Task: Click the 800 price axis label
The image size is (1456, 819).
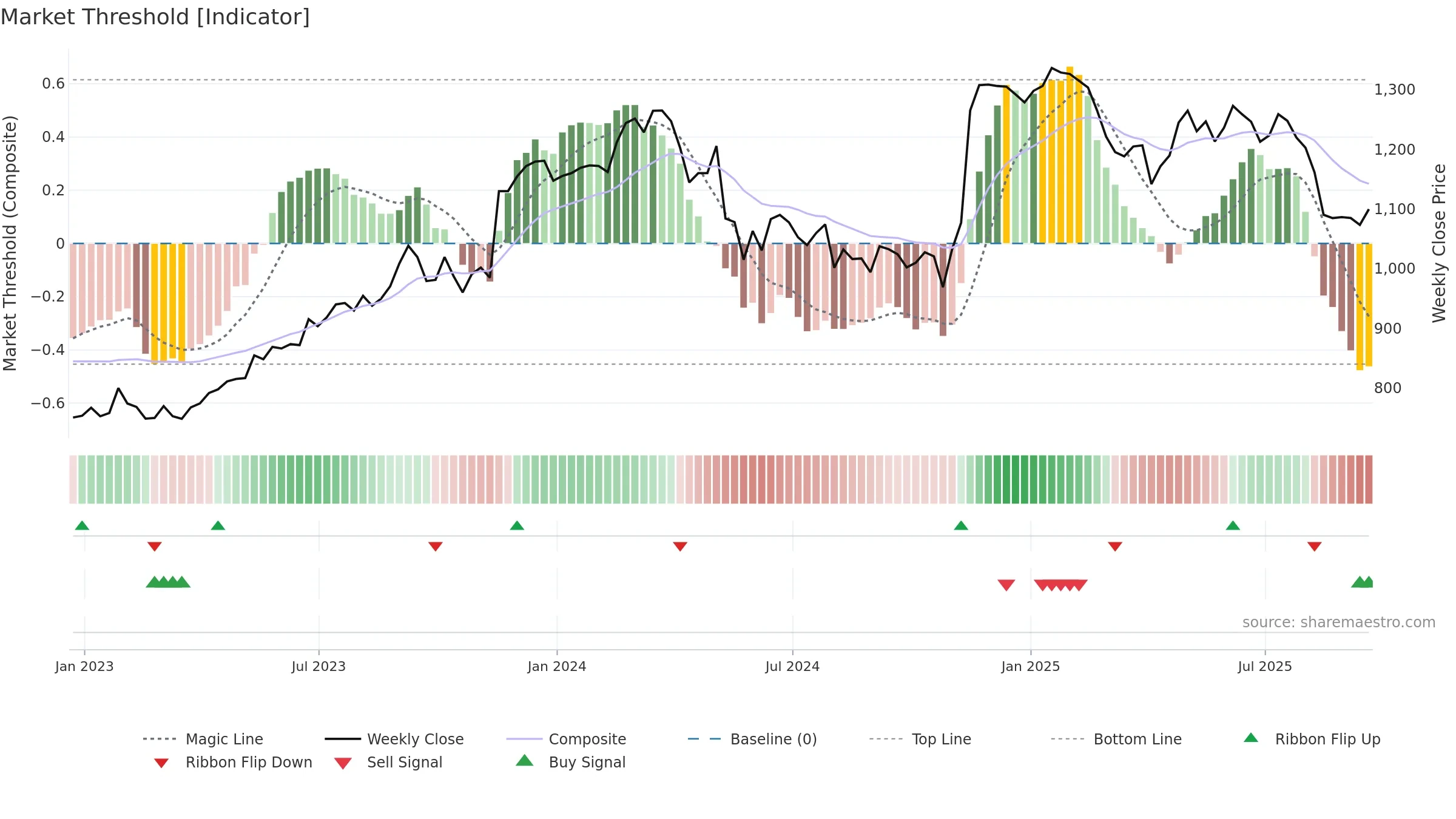Action: click(x=1388, y=388)
